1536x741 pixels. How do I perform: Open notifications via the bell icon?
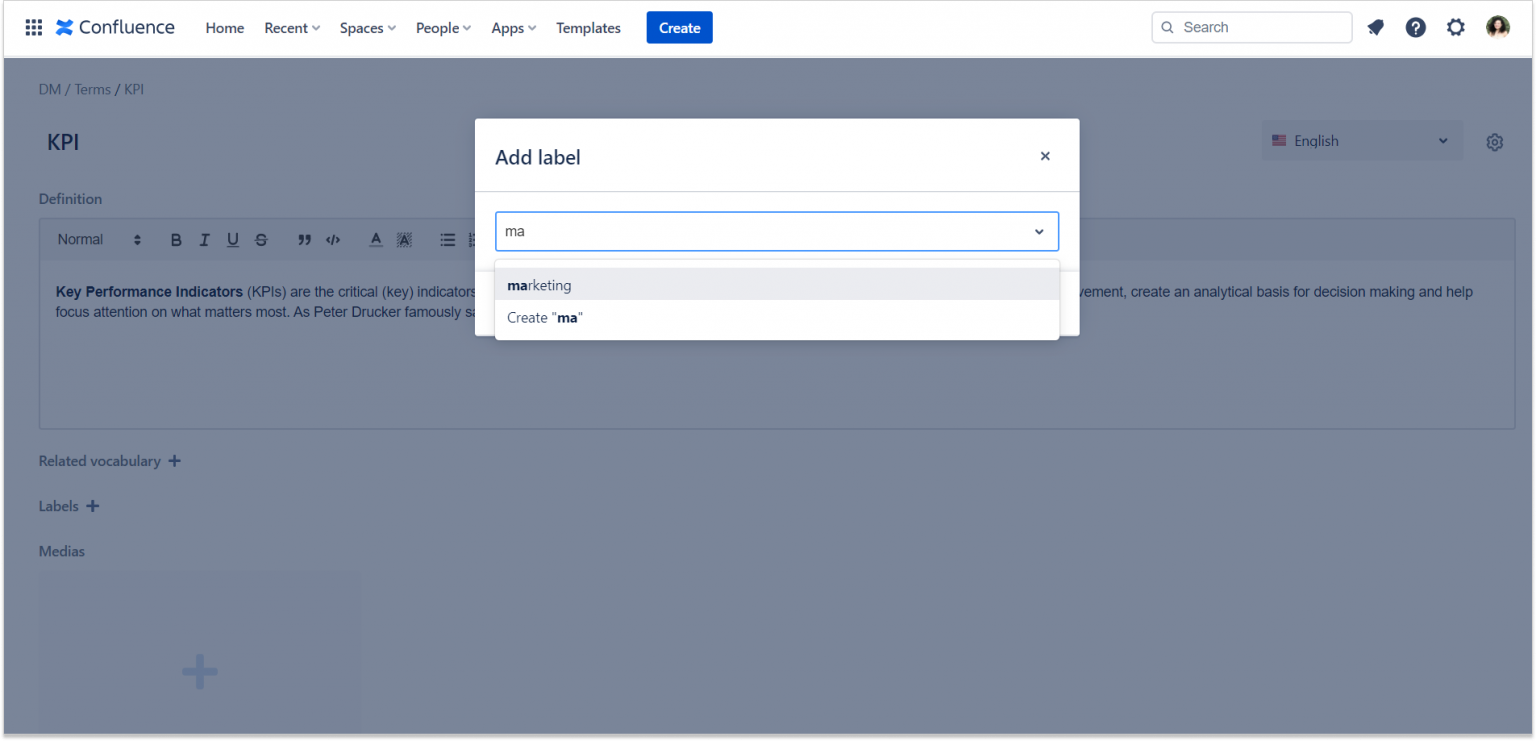(1375, 27)
